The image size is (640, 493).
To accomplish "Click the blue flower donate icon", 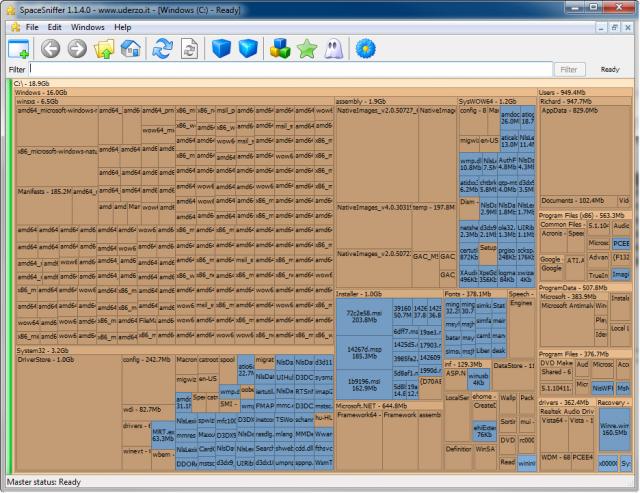I will (x=365, y=49).
